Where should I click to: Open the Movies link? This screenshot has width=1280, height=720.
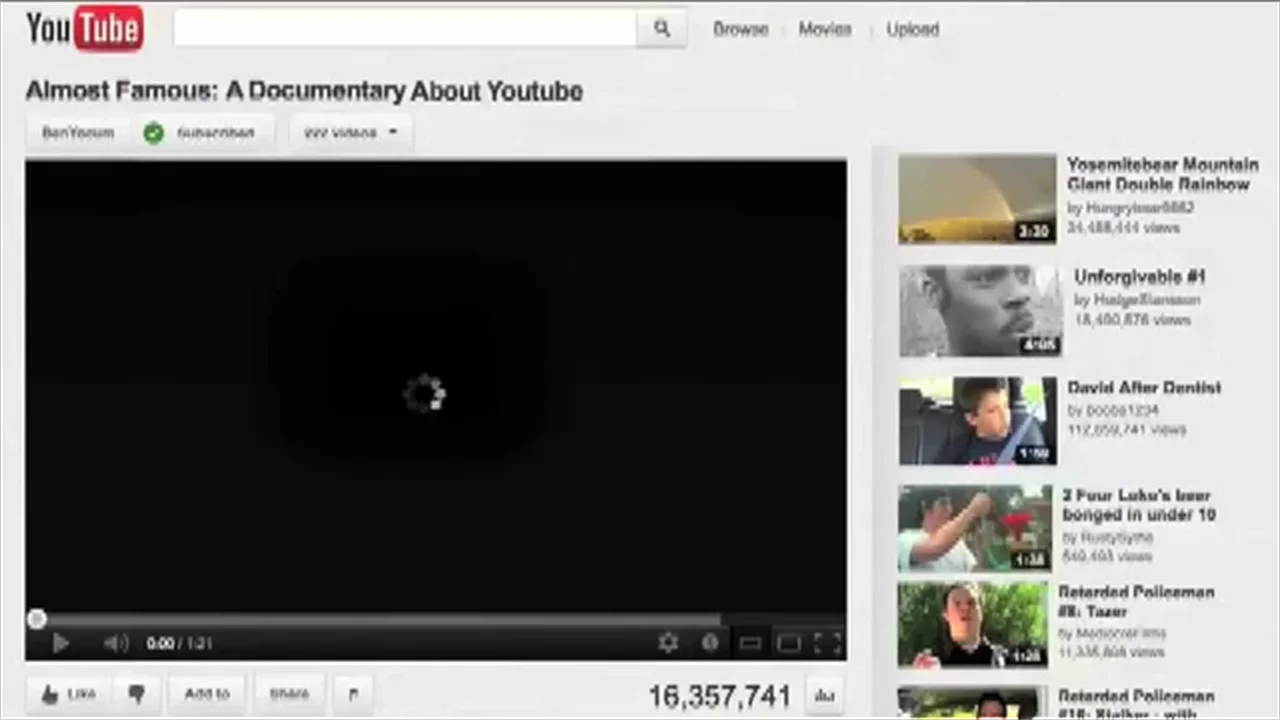coord(825,30)
